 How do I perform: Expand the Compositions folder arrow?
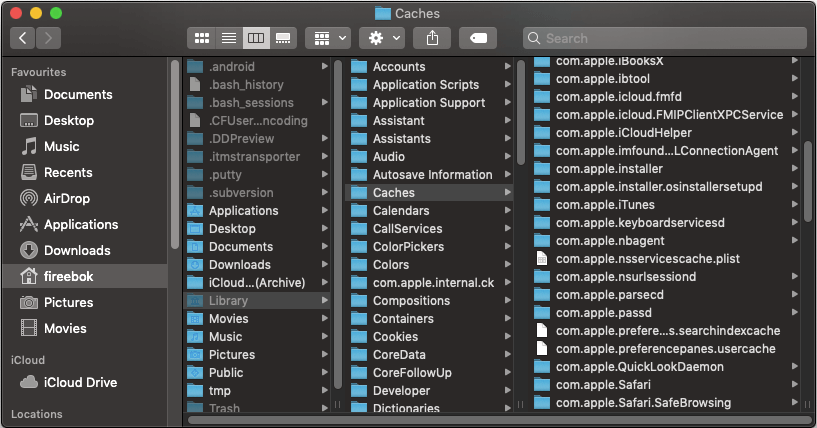507,301
